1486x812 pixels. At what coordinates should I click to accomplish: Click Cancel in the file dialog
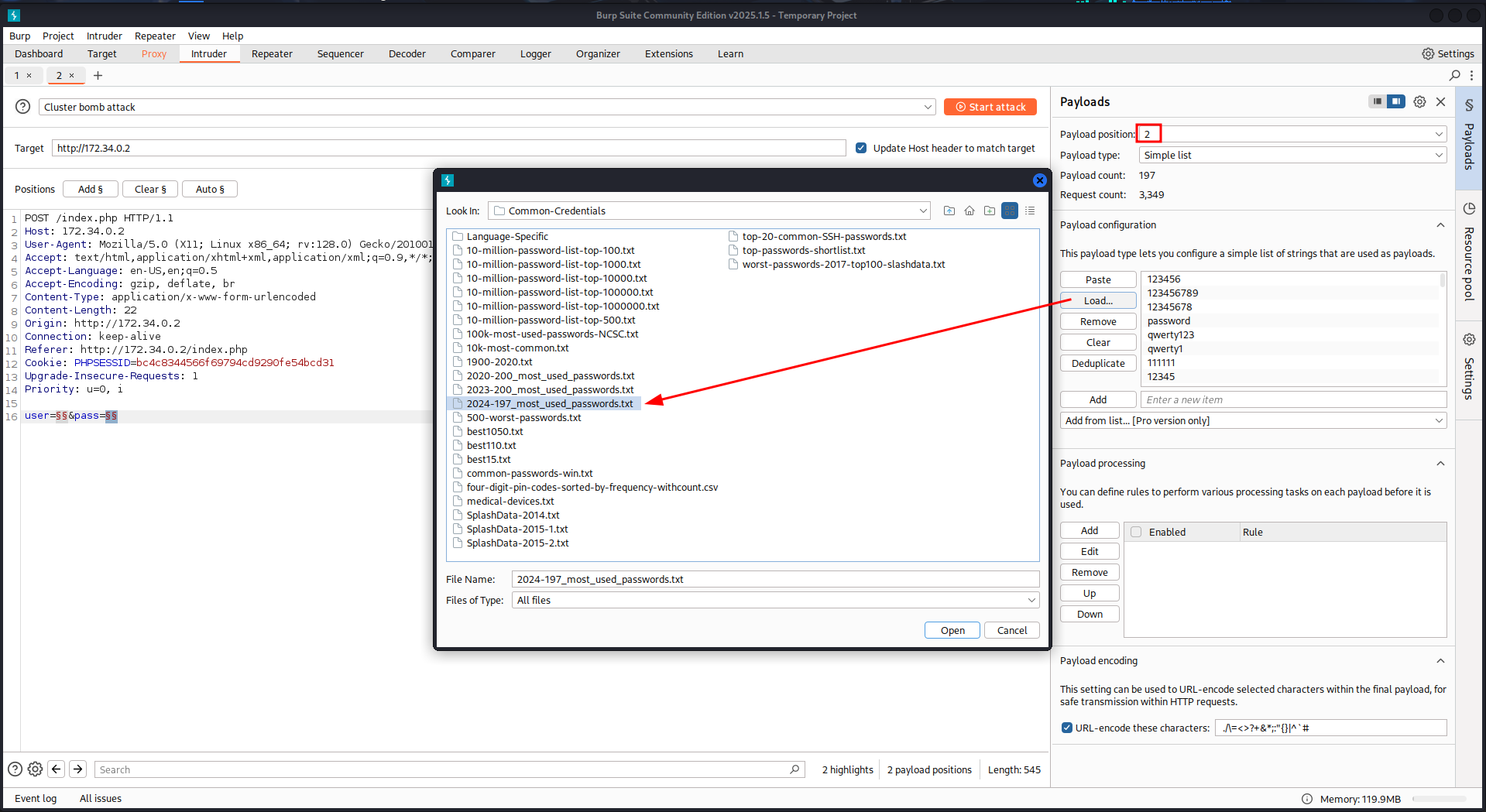click(x=1012, y=630)
